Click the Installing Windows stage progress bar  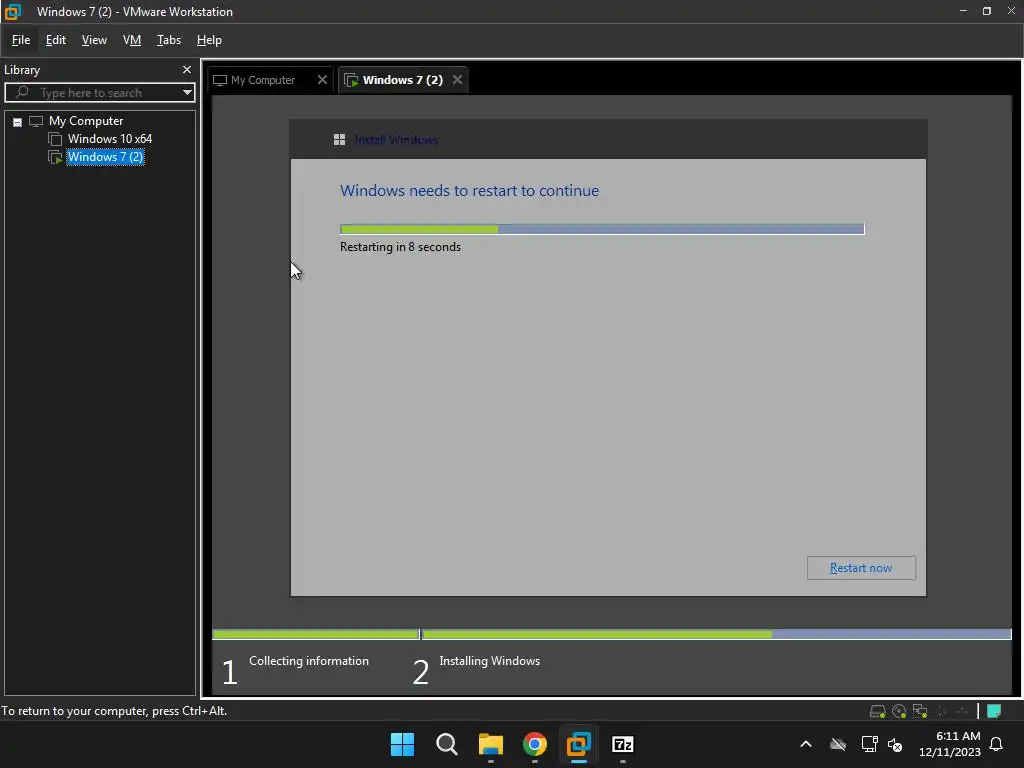[x=716, y=634]
